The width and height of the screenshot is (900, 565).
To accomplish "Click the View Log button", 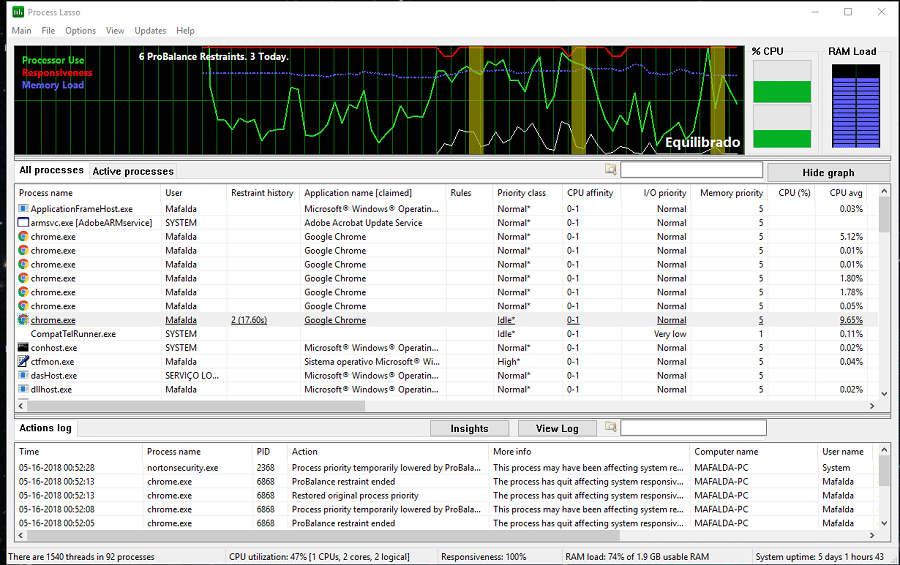I will coord(557,429).
